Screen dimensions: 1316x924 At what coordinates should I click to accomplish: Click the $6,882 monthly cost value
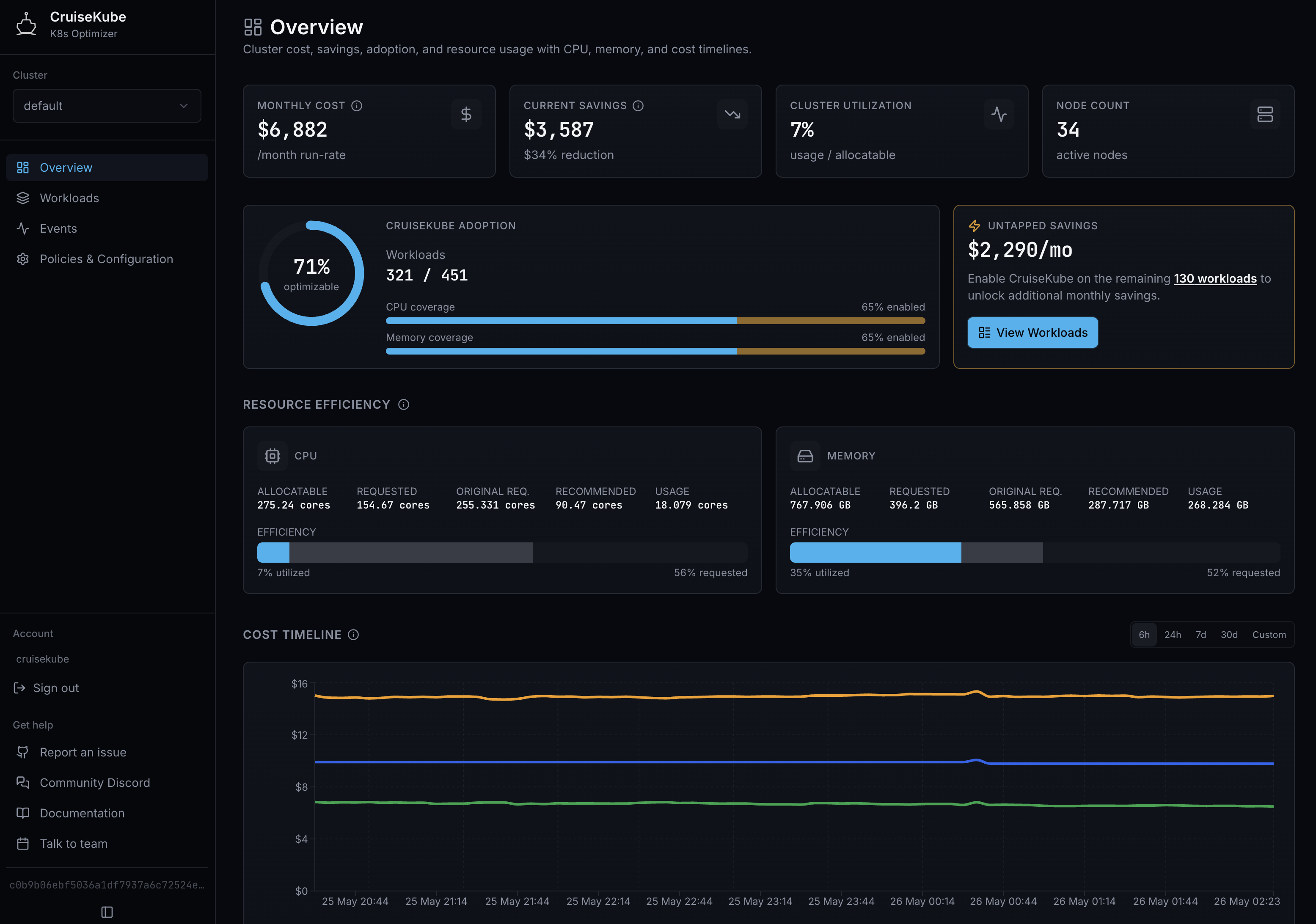pos(292,129)
